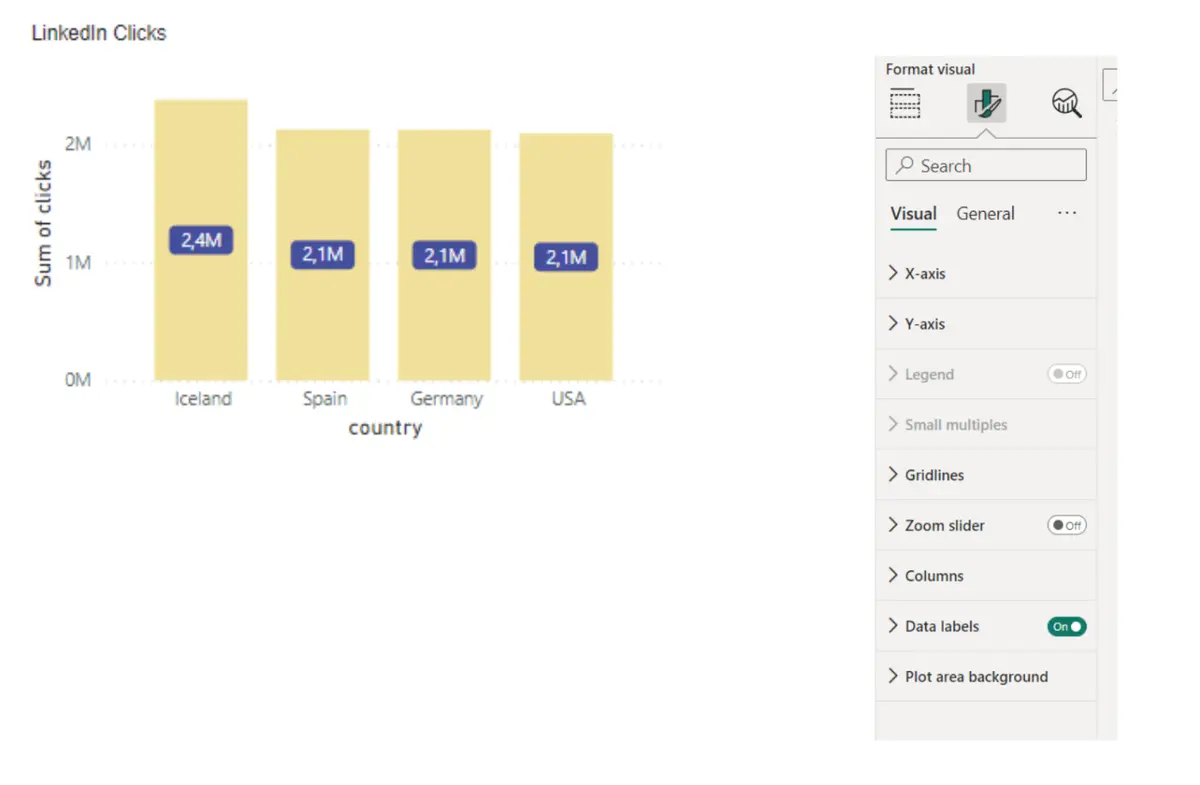This screenshot has height=785, width=1200.
Task: Click the Search input field
Action: 986,165
